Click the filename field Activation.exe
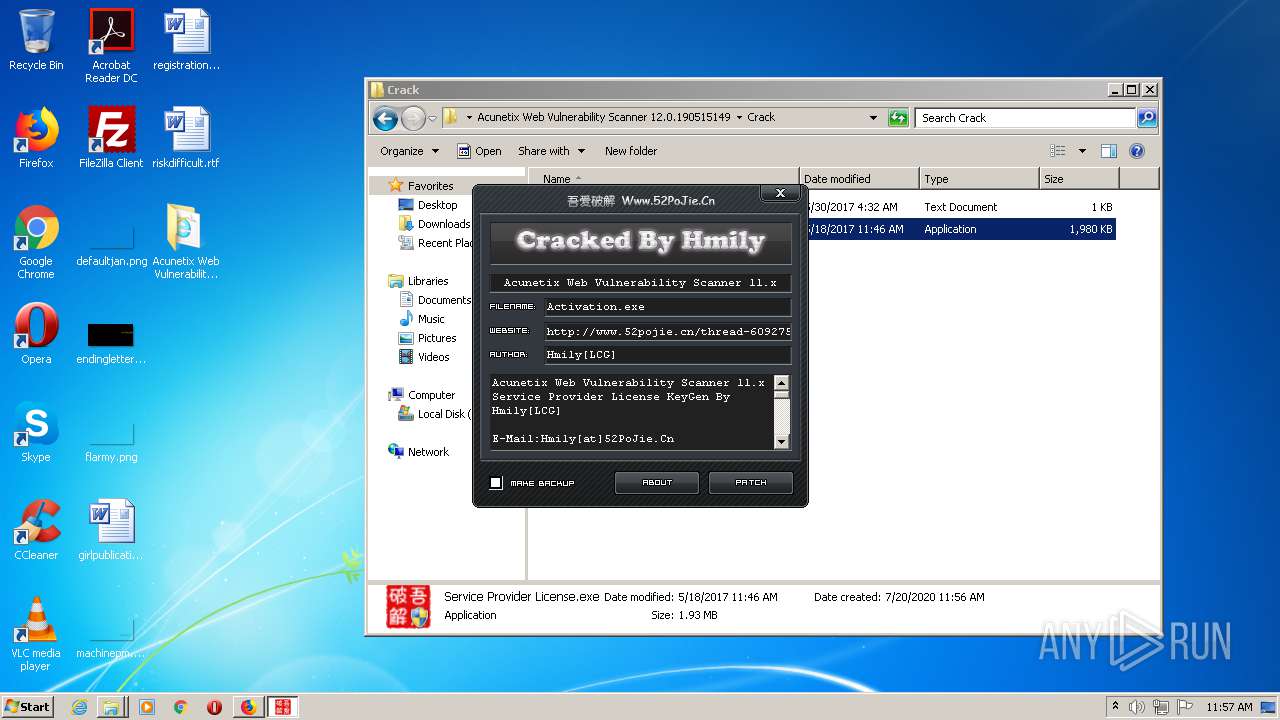 pyautogui.click(x=667, y=307)
